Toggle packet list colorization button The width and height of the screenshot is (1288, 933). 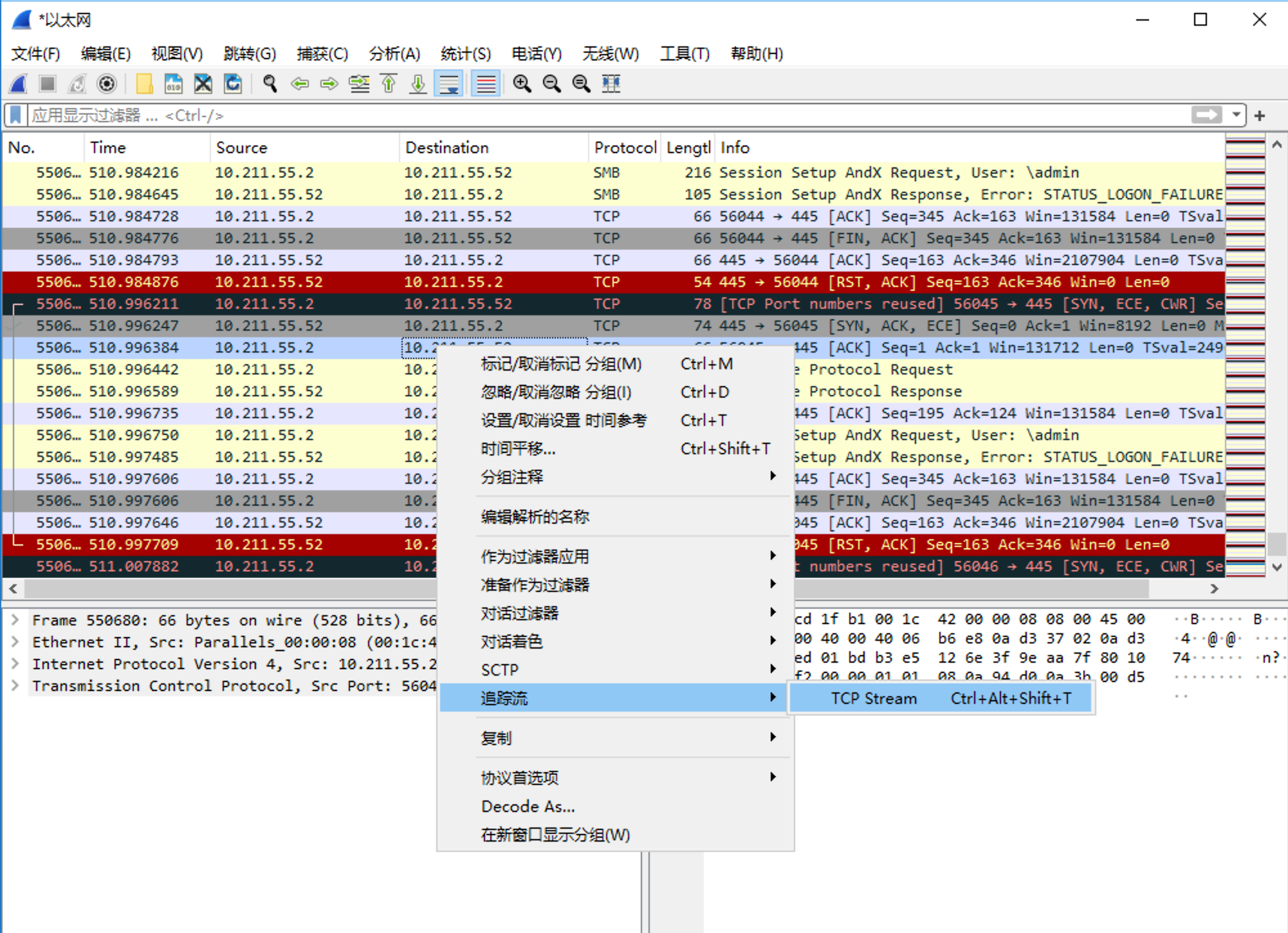[486, 84]
